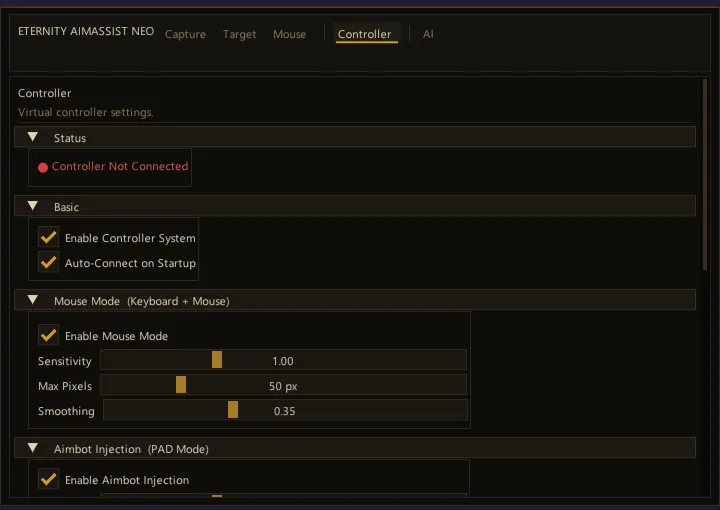Click the ETERNITY AIMASSIST NEO title
720x510 pixels.
tap(86, 31)
